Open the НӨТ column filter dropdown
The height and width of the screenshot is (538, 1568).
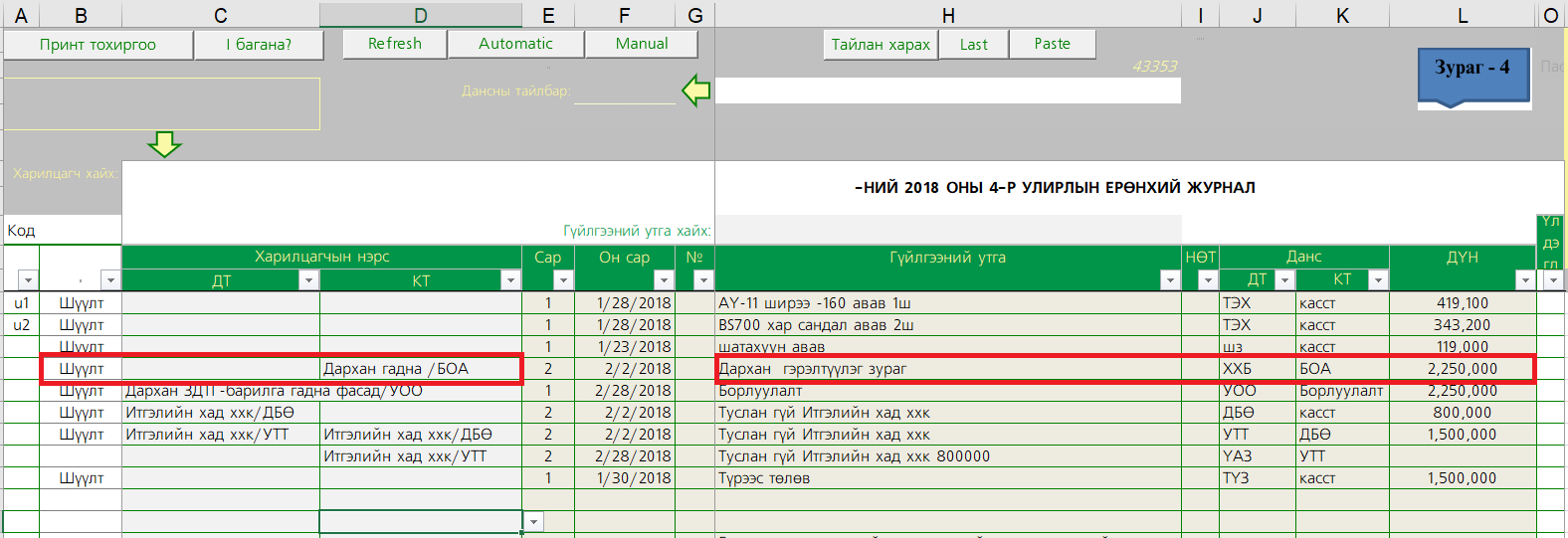1207,280
